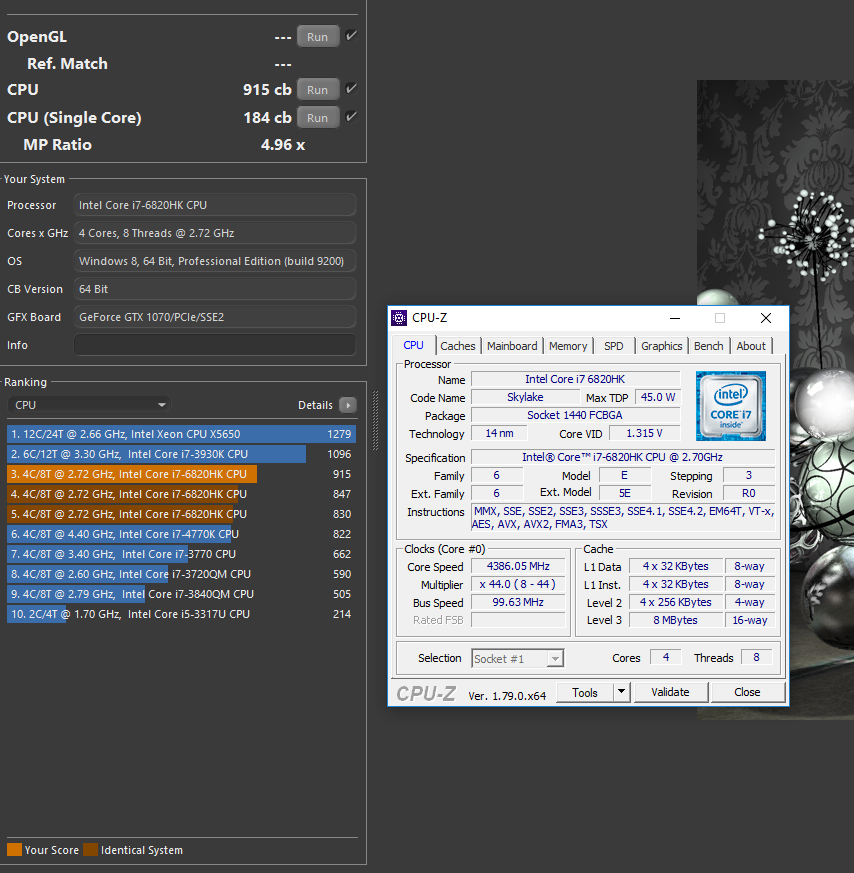Viewport: 854px width, 873px height.
Task: Switch to Mainboard tab in CPU-Z
Action: [512, 346]
